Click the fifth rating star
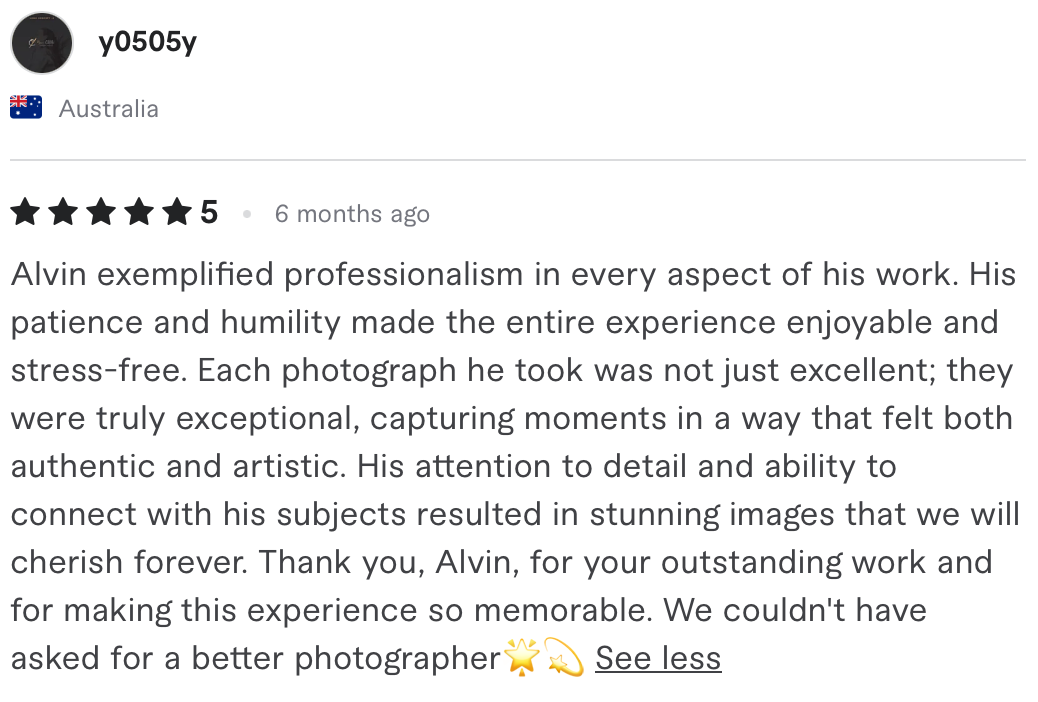 point(177,213)
